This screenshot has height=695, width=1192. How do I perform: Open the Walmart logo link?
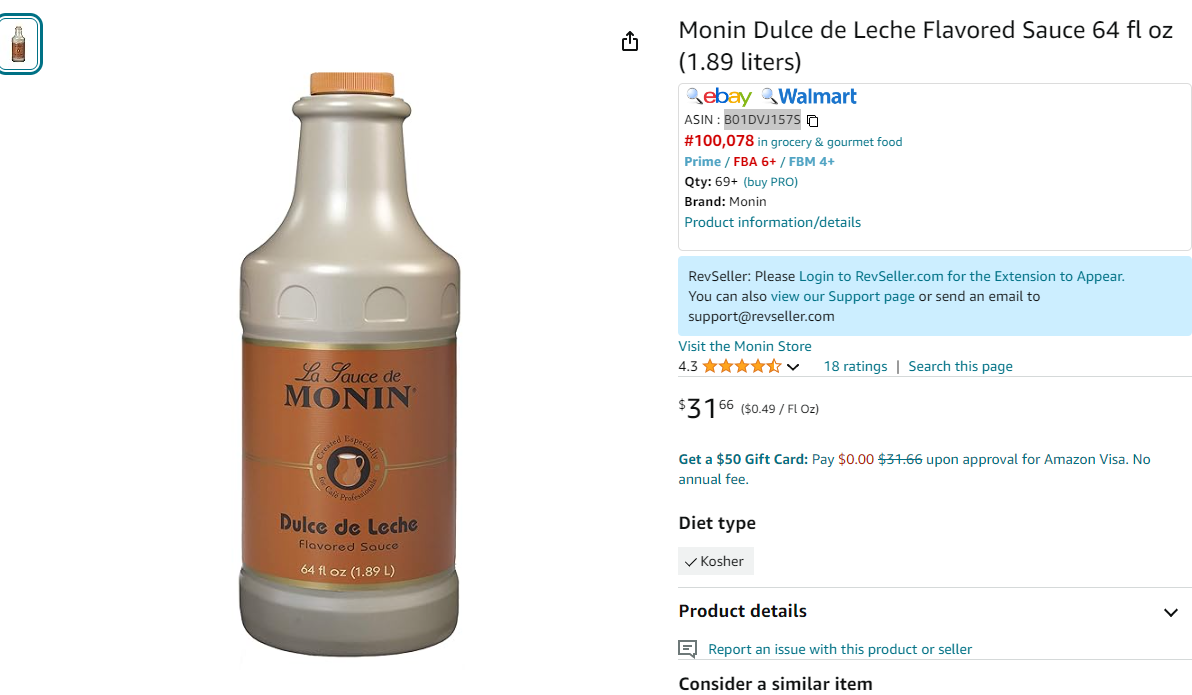817,97
